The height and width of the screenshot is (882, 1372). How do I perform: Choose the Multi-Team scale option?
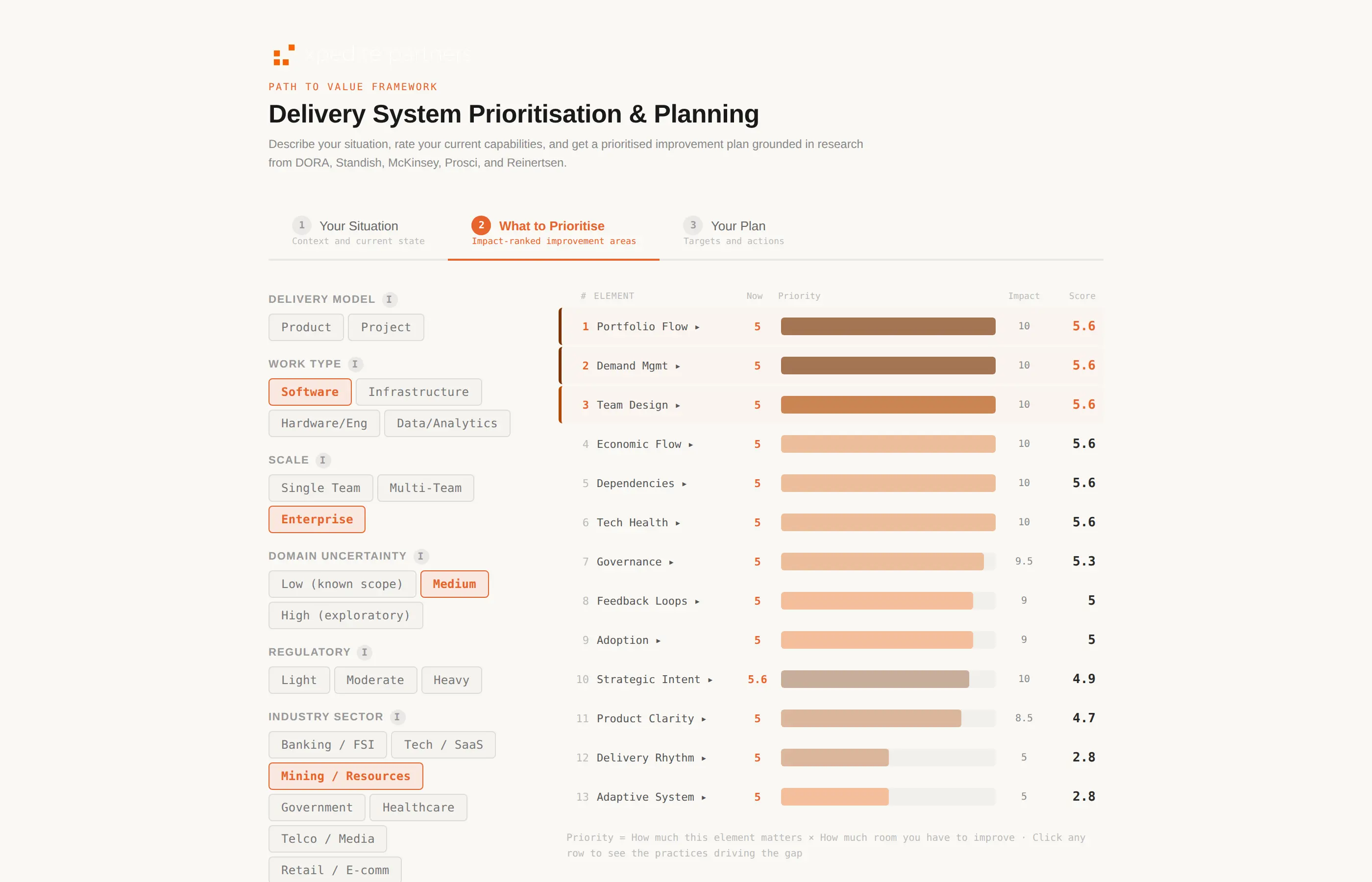425,488
